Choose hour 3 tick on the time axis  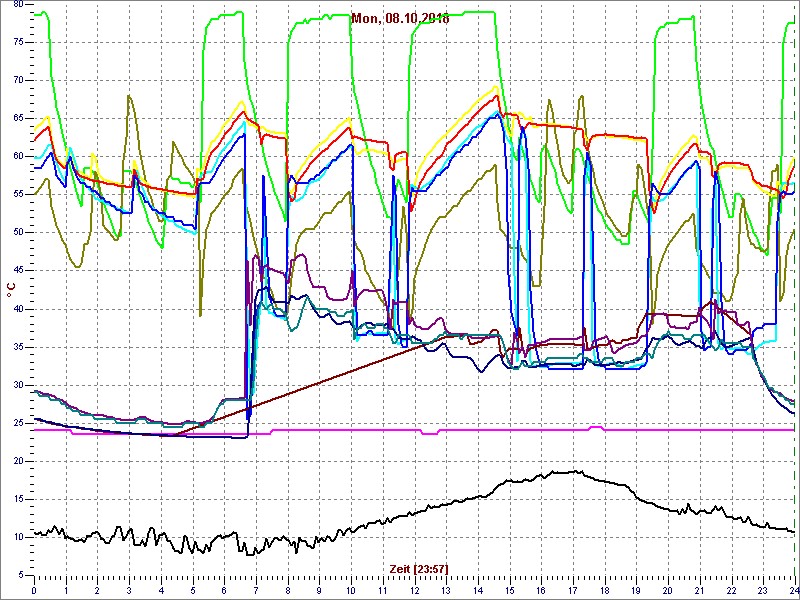click(x=129, y=589)
